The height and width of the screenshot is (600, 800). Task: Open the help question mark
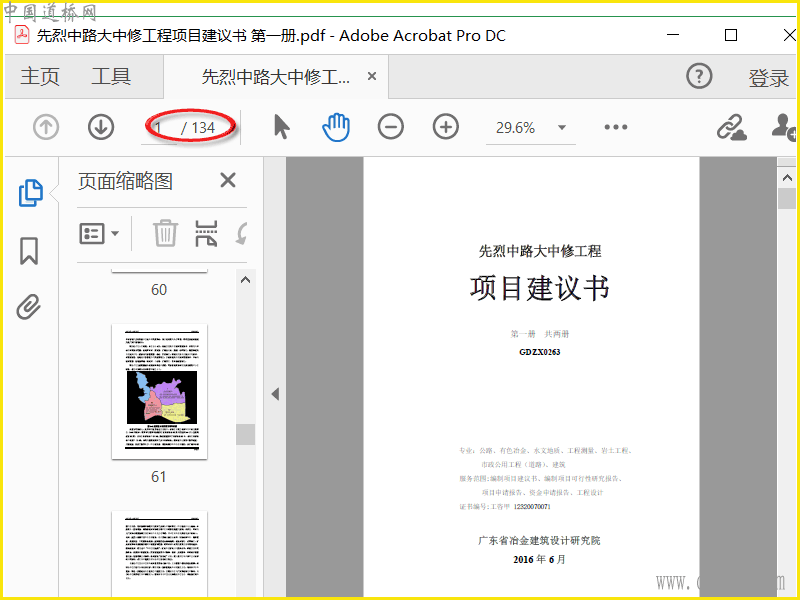tap(699, 77)
